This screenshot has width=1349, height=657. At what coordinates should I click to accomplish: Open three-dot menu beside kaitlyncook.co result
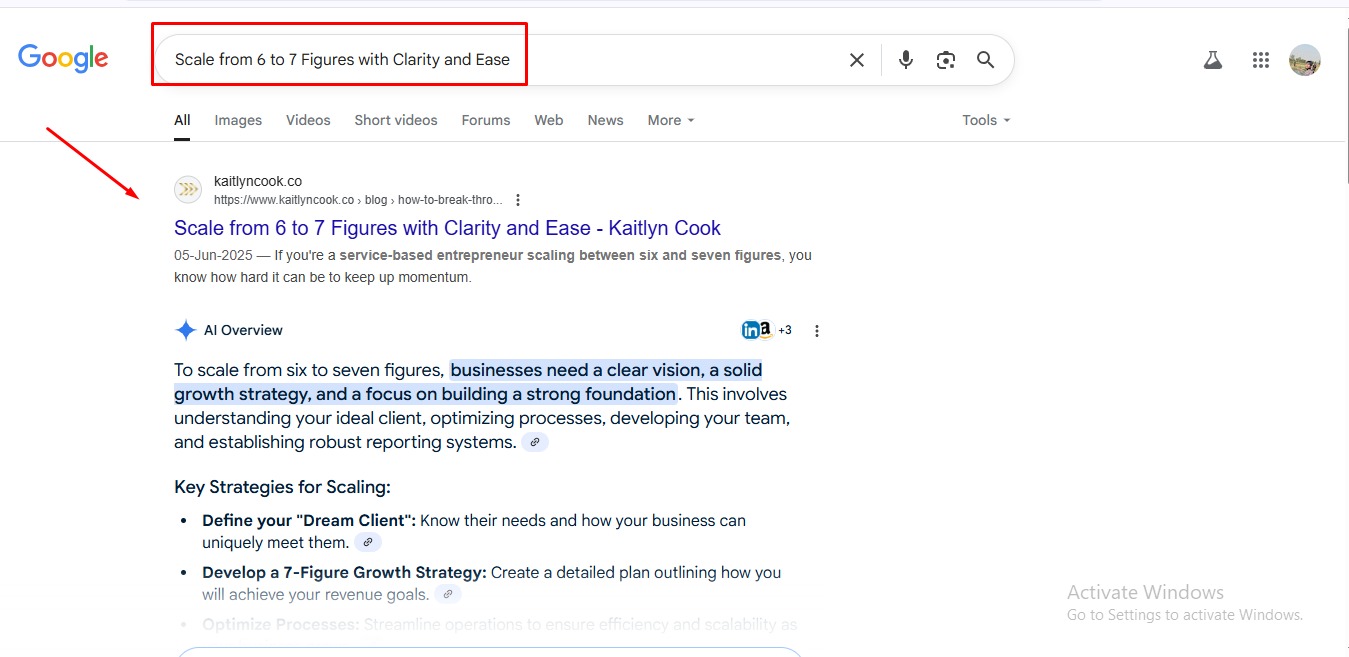click(x=518, y=200)
